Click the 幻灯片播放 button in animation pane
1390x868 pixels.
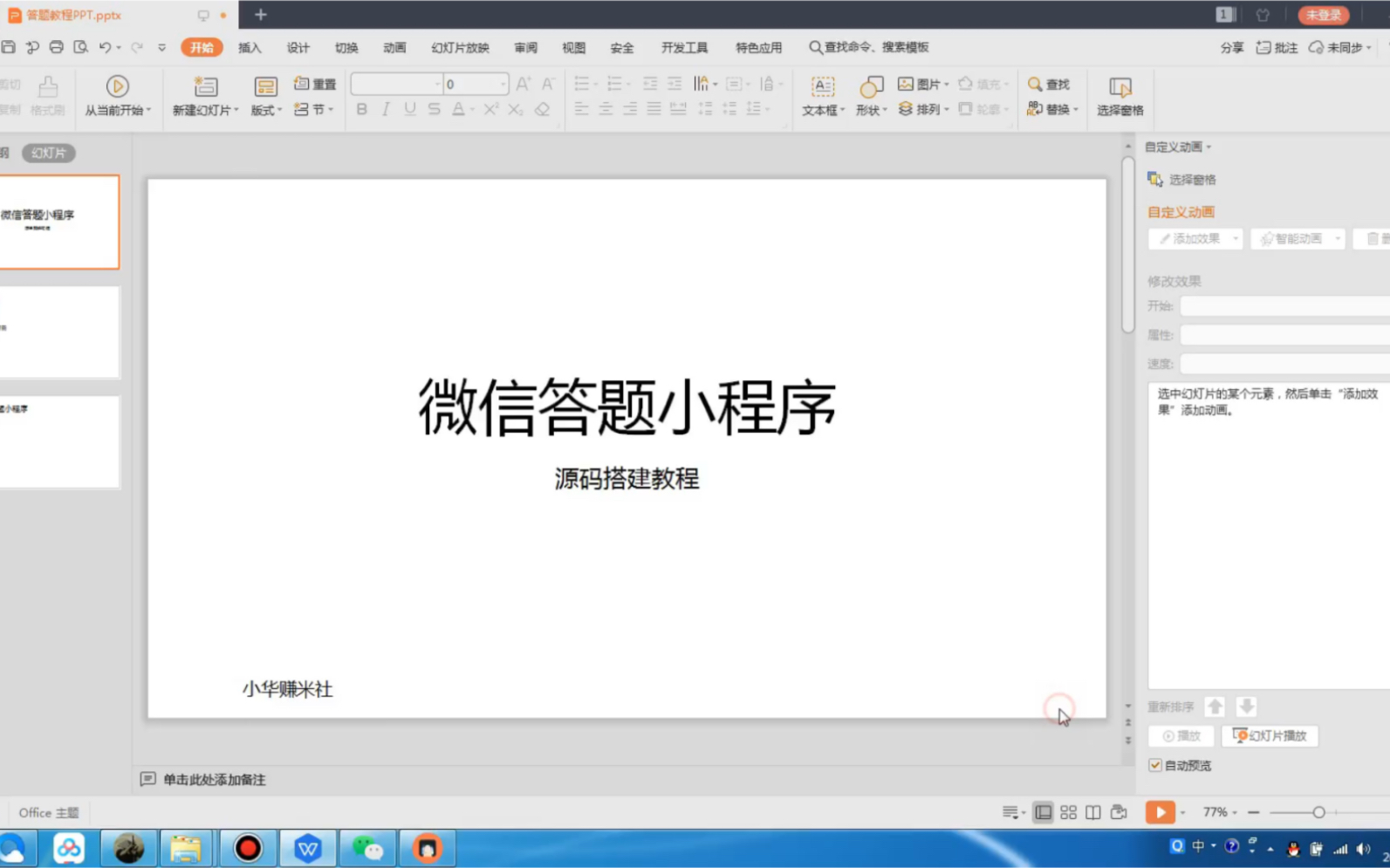click(1270, 735)
